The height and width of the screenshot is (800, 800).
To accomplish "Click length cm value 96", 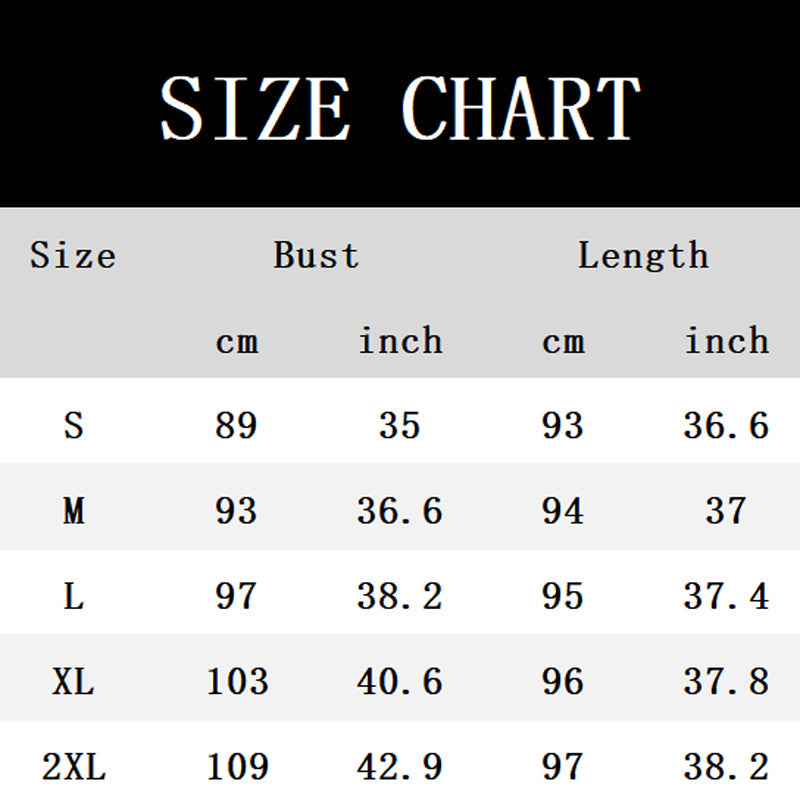I will point(562,682).
